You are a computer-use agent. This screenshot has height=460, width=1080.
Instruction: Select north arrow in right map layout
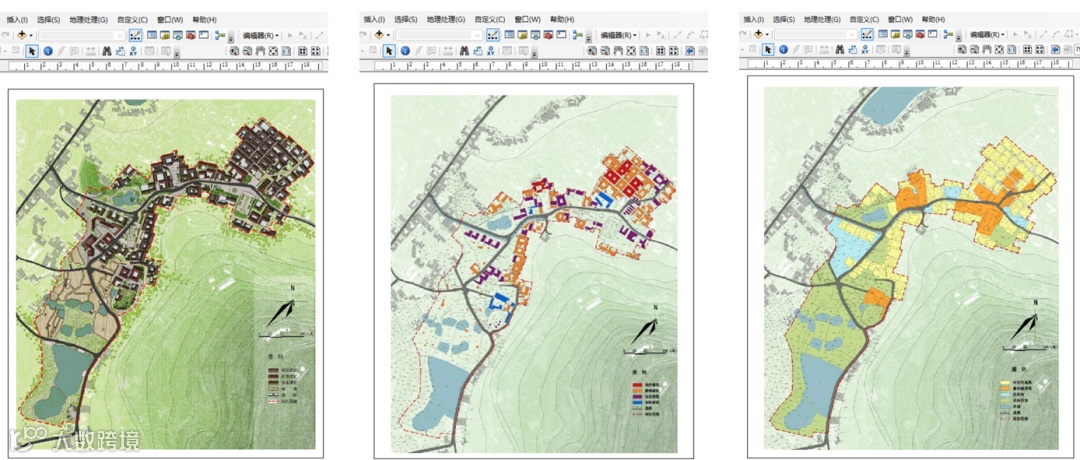point(1024,320)
